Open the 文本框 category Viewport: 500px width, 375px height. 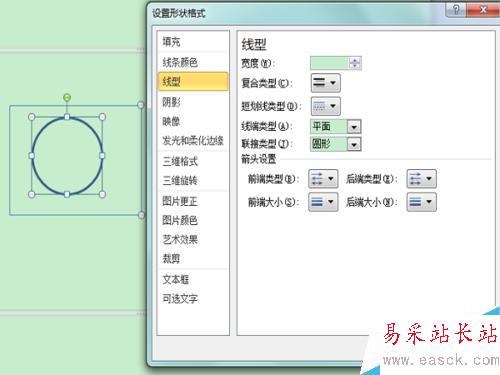tap(193, 279)
